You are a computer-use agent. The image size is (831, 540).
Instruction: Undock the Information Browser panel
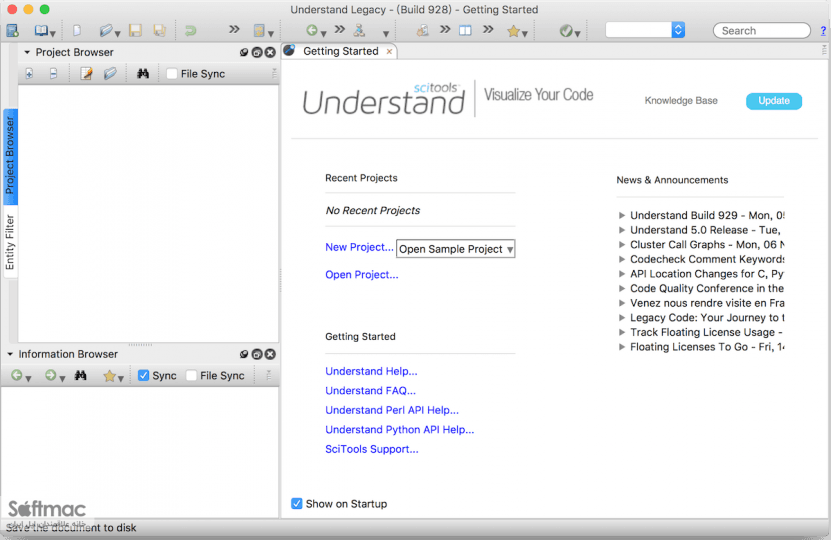coord(257,355)
